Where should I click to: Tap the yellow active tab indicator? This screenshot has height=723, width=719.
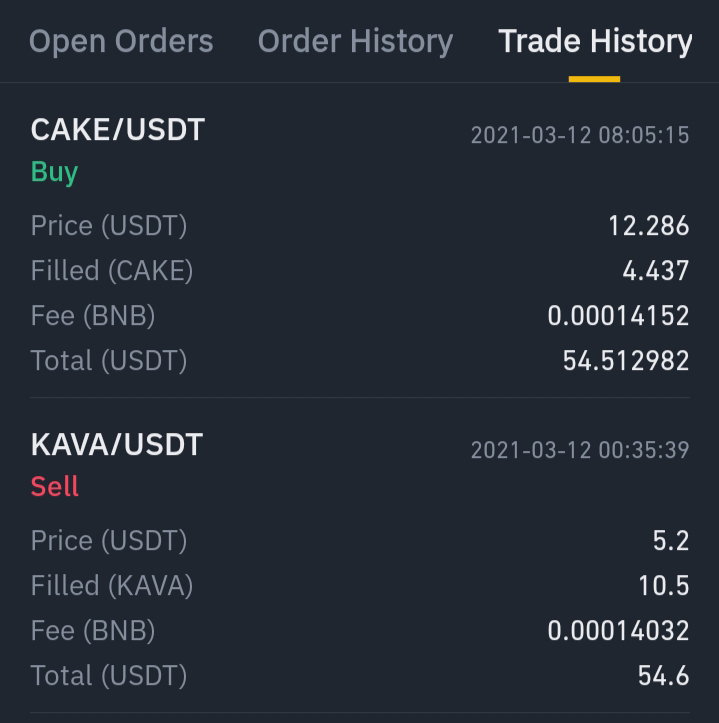point(594,79)
